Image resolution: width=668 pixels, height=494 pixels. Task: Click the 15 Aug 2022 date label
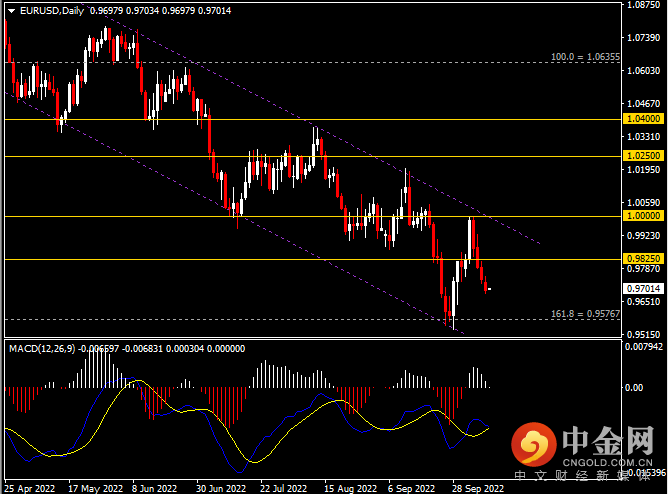(351, 488)
